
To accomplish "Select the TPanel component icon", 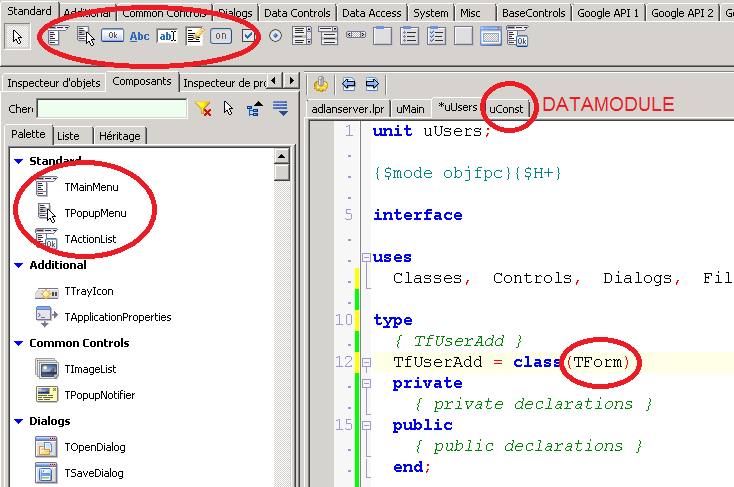I will click(463, 36).
